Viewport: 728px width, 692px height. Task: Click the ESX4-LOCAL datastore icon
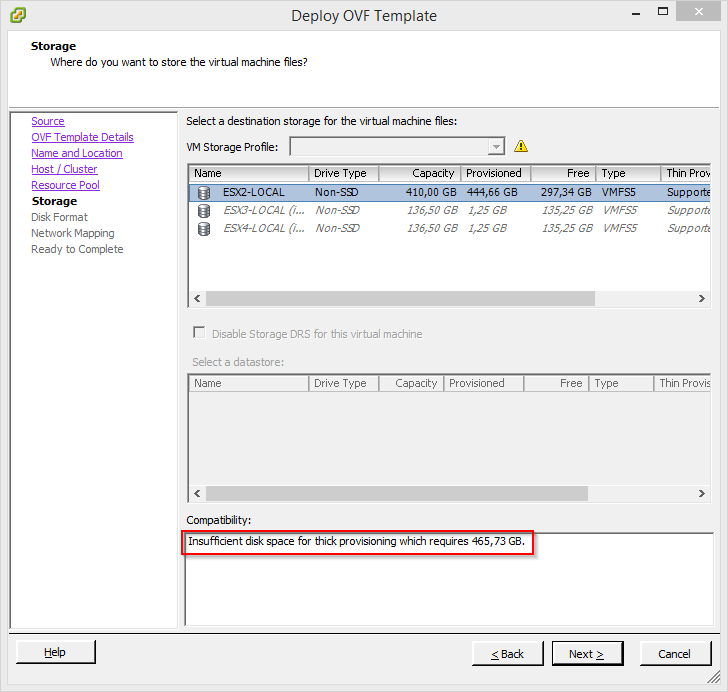(x=204, y=228)
